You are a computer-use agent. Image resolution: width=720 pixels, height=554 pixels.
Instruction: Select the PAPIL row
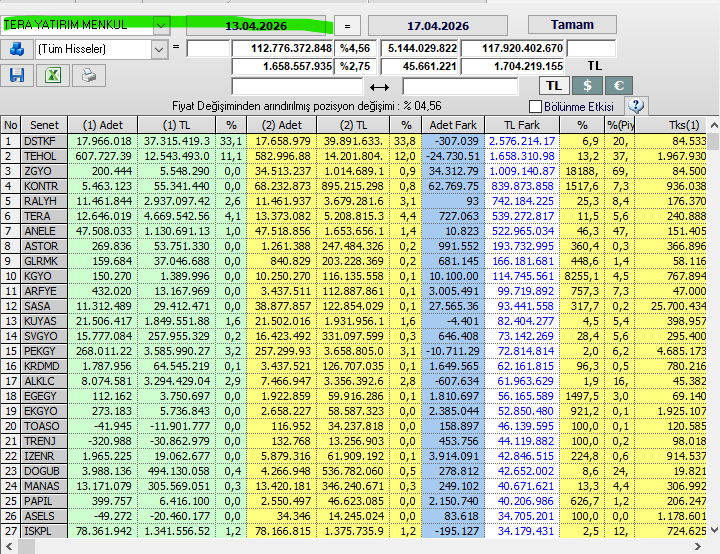[x=353, y=501]
